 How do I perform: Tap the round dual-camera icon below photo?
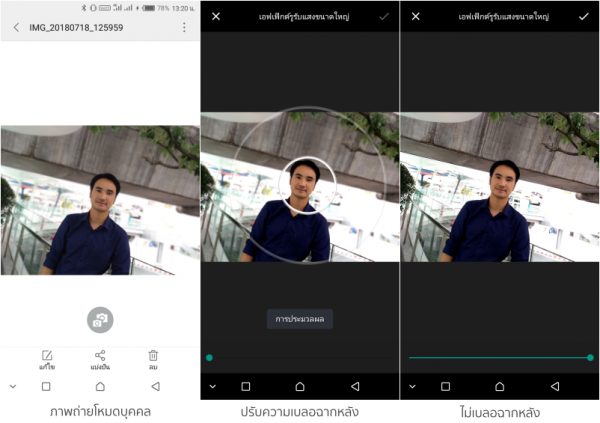pyautogui.click(x=99, y=319)
